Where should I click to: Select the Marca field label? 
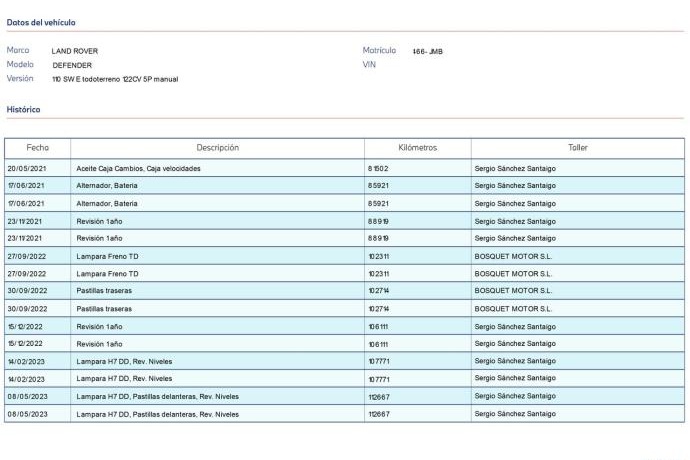click(x=18, y=50)
